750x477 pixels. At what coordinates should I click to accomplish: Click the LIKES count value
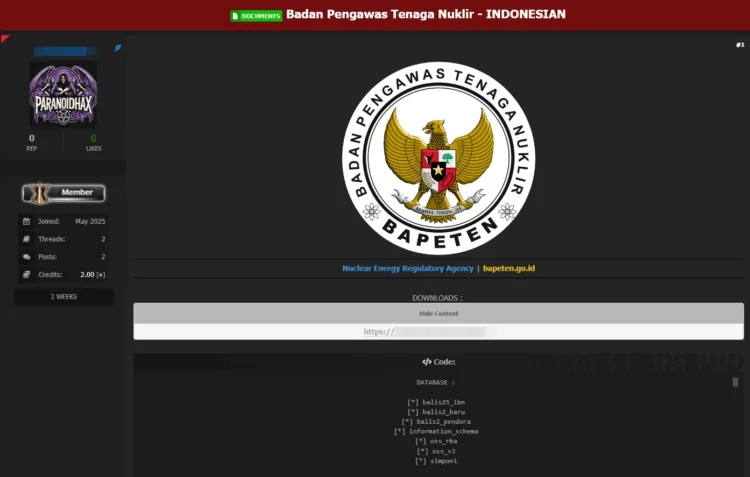pos(93,138)
